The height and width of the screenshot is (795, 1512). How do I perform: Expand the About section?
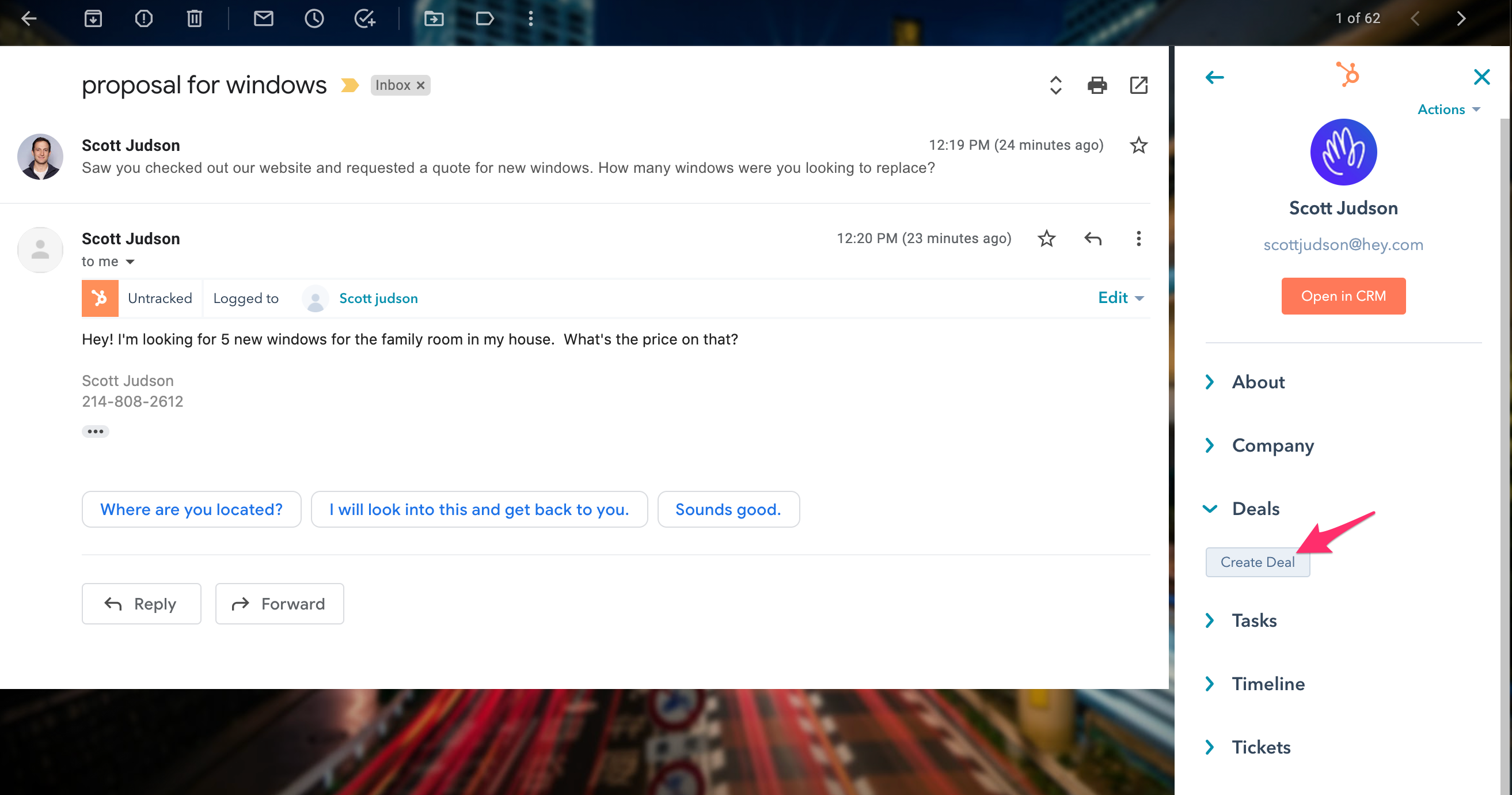click(x=1258, y=383)
